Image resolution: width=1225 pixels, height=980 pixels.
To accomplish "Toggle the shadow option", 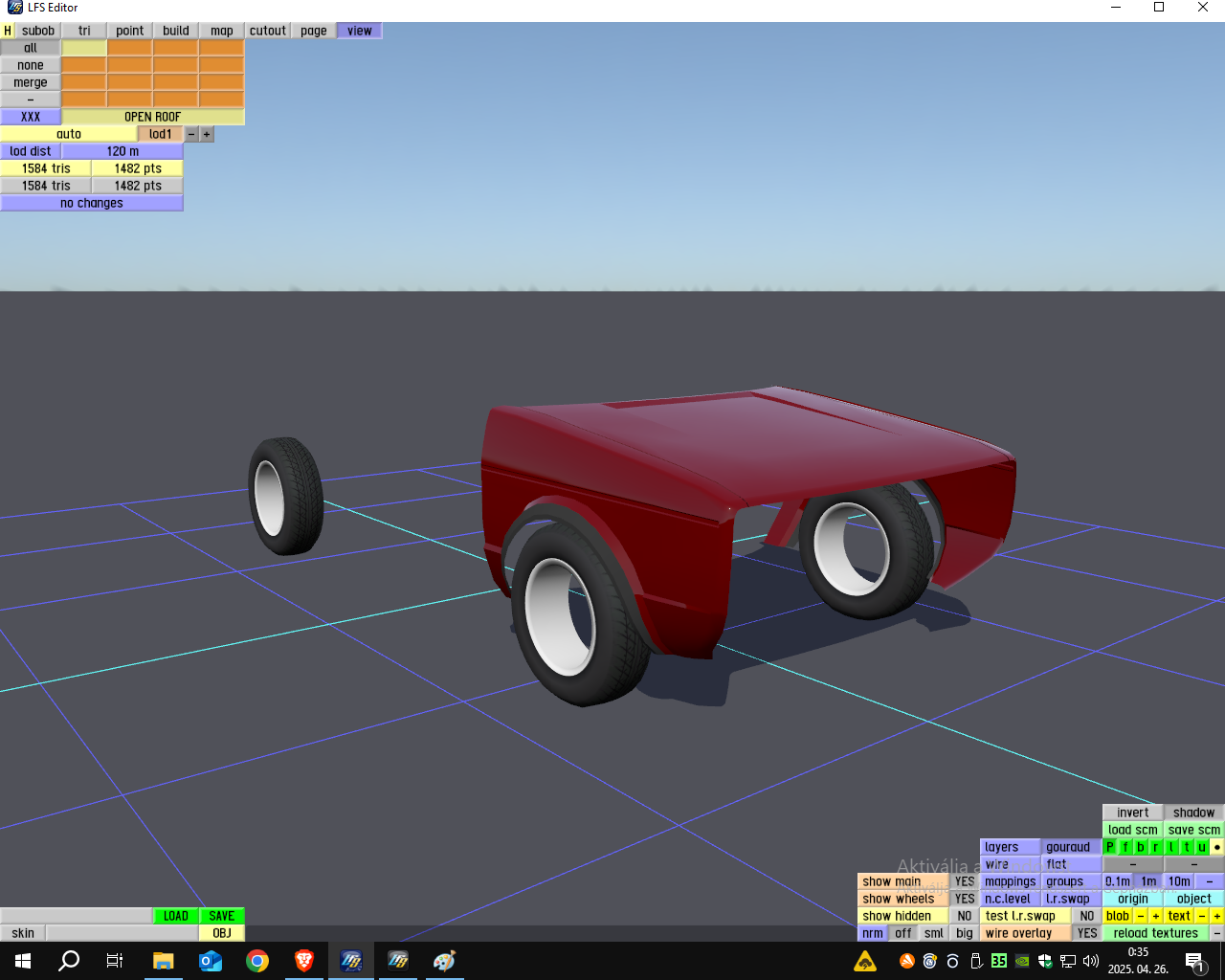I will click(x=1194, y=813).
